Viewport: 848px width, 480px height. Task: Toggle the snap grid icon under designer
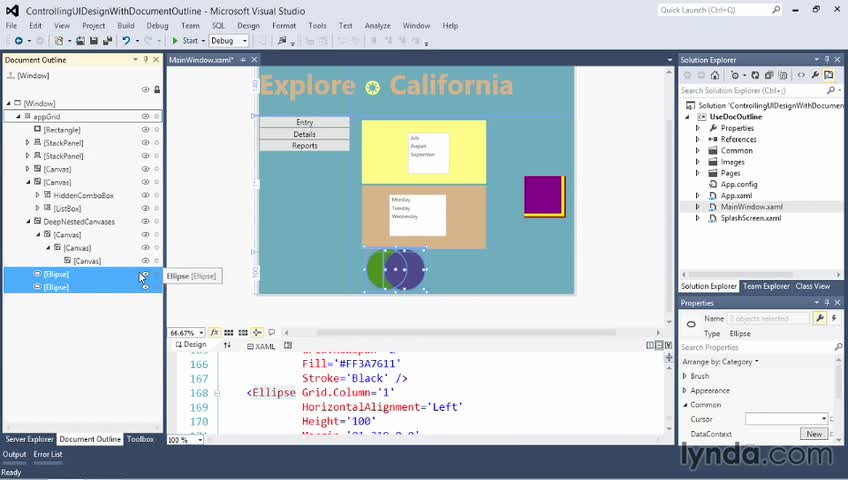[229, 332]
